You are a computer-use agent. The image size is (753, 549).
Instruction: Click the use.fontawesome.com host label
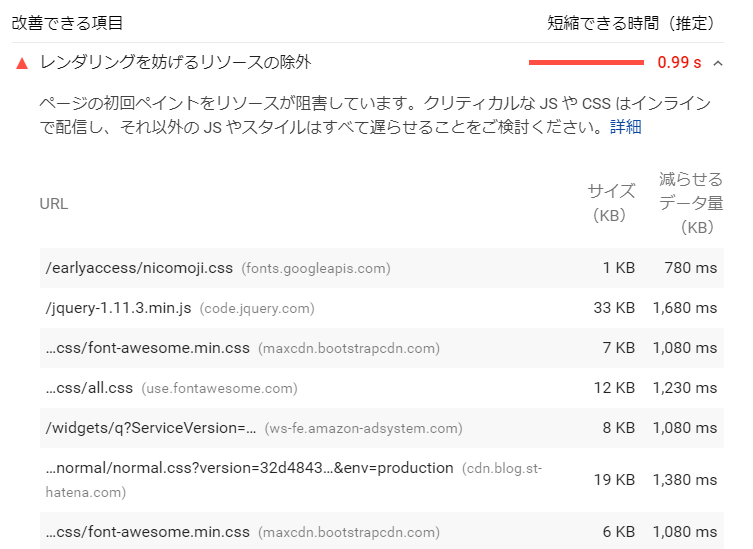click(x=219, y=388)
